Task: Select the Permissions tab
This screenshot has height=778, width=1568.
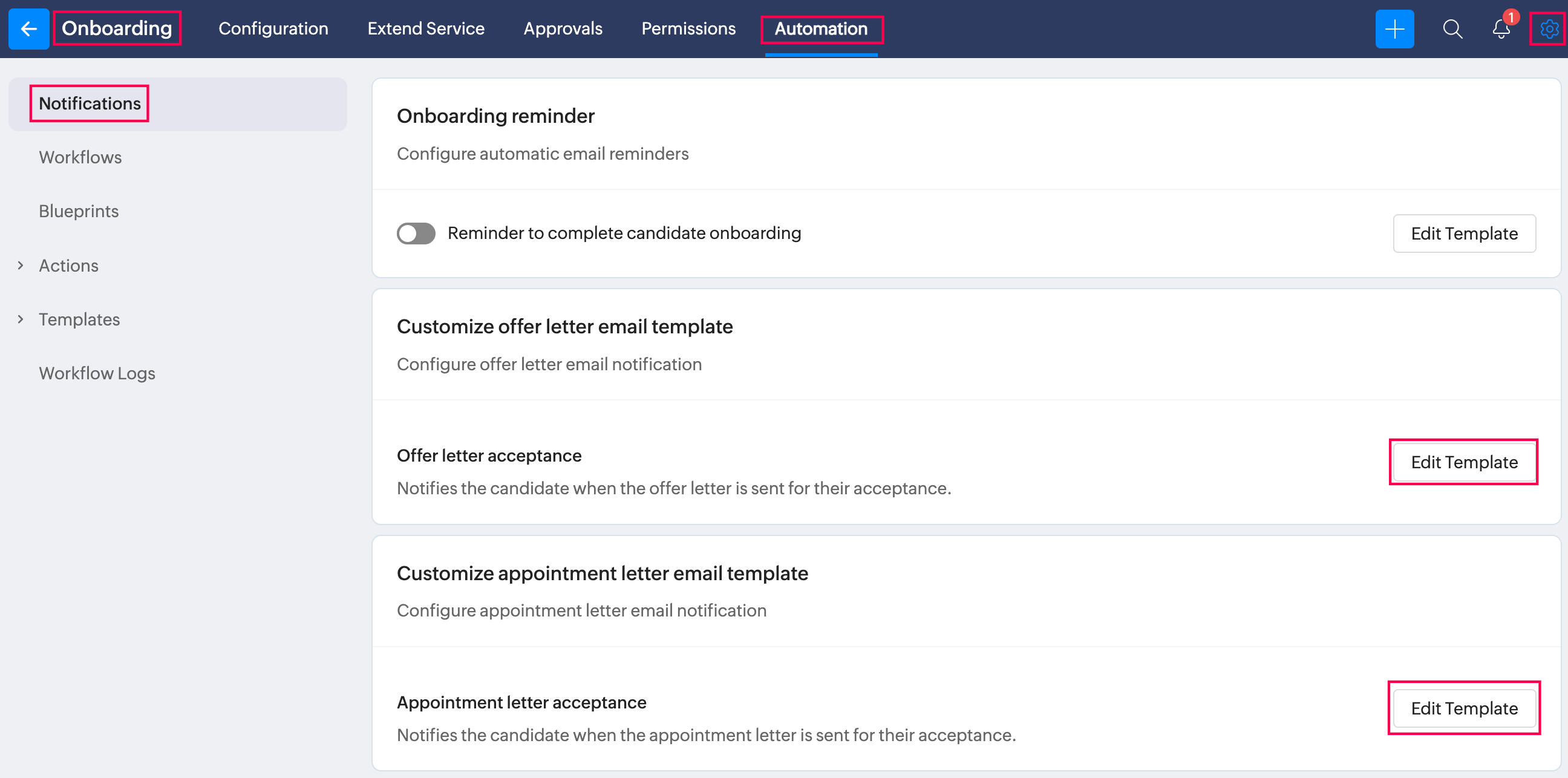Action: [x=688, y=28]
